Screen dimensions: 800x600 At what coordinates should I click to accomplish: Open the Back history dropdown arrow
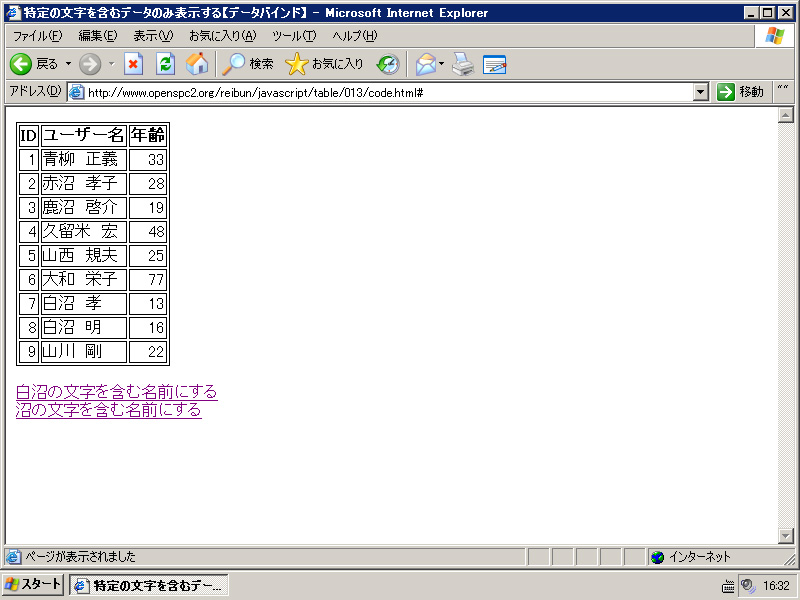pyautogui.click(x=68, y=64)
